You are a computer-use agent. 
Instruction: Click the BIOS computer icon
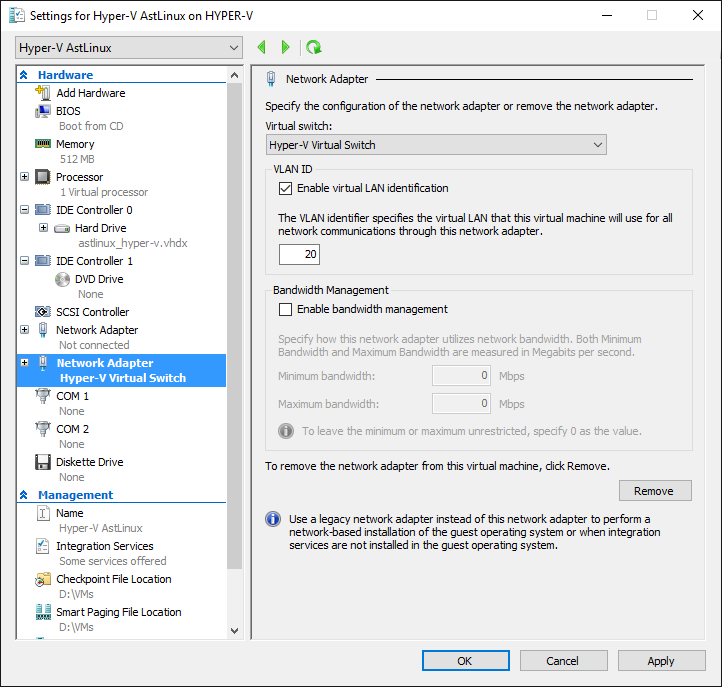pyautogui.click(x=43, y=111)
